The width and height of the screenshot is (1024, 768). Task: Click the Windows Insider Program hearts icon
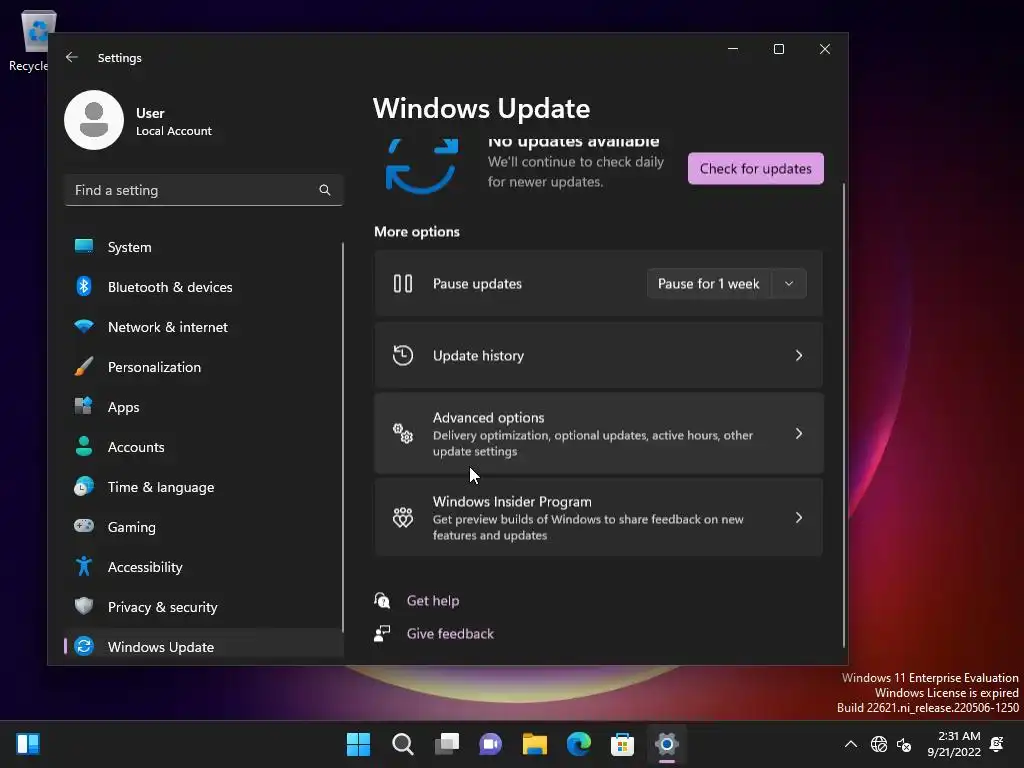coord(403,517)
